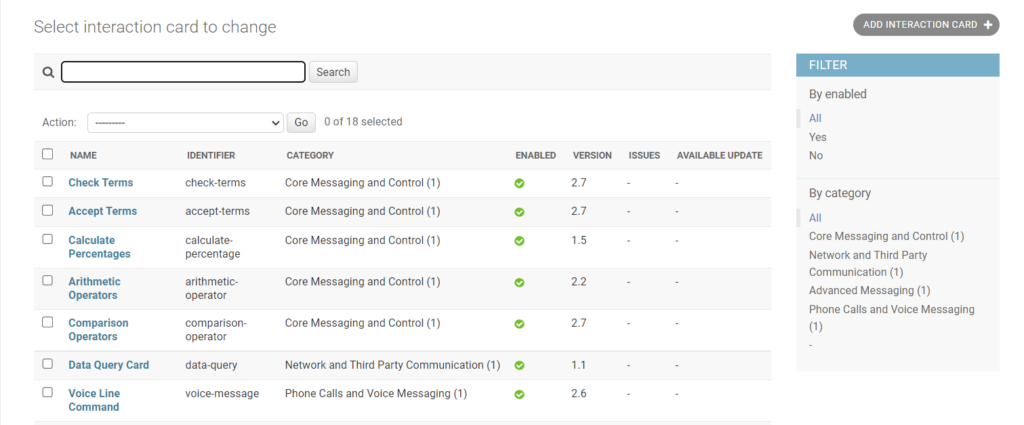Toggle the select-all checkbox in table header
This screenshot has width=1024, height=425.
47,154
